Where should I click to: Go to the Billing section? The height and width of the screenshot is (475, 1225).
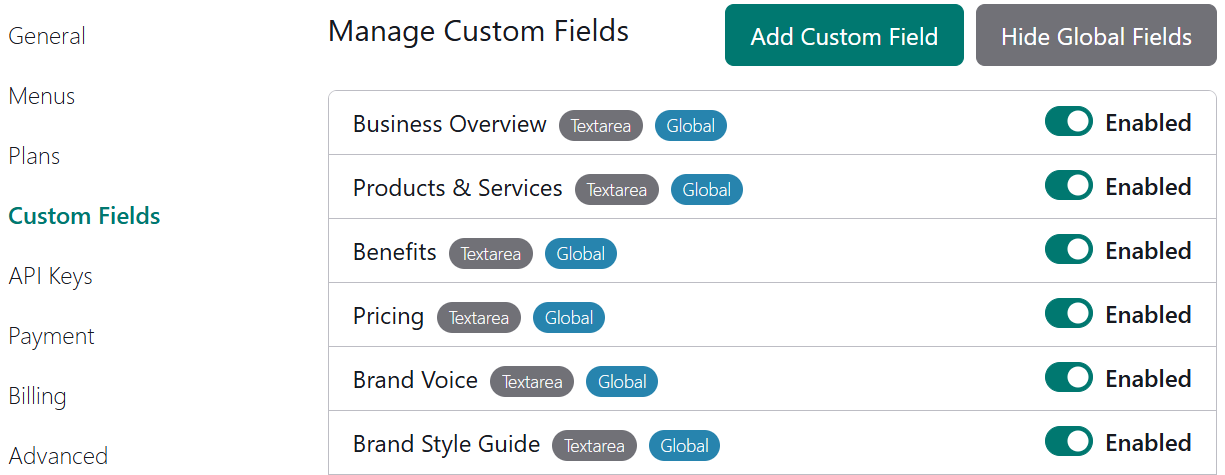(37, 396)
